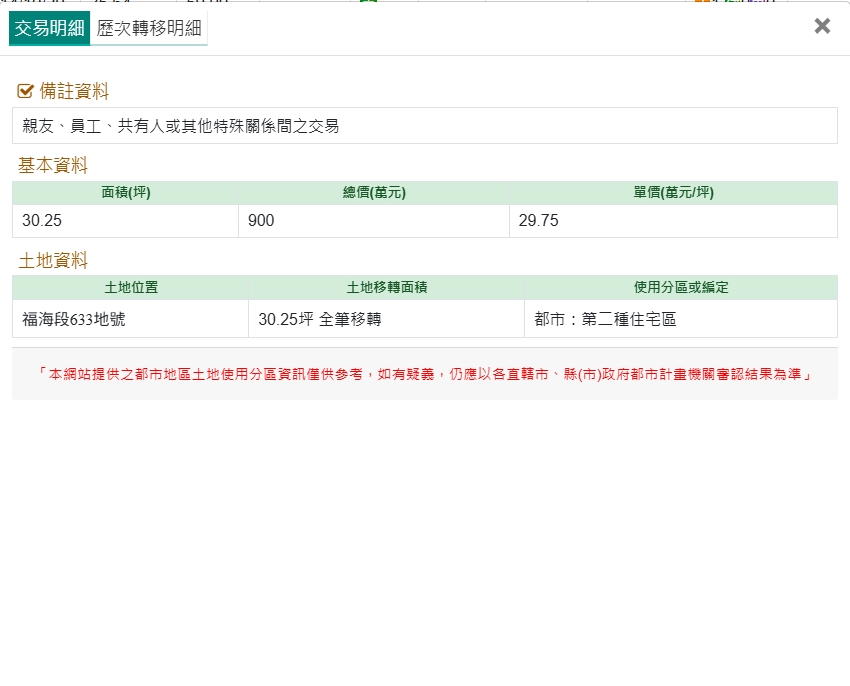This screenshot has height=686, width=850.
Task: Click the 單價(萬元/坪) column header
Action: [x=673, y=193]
